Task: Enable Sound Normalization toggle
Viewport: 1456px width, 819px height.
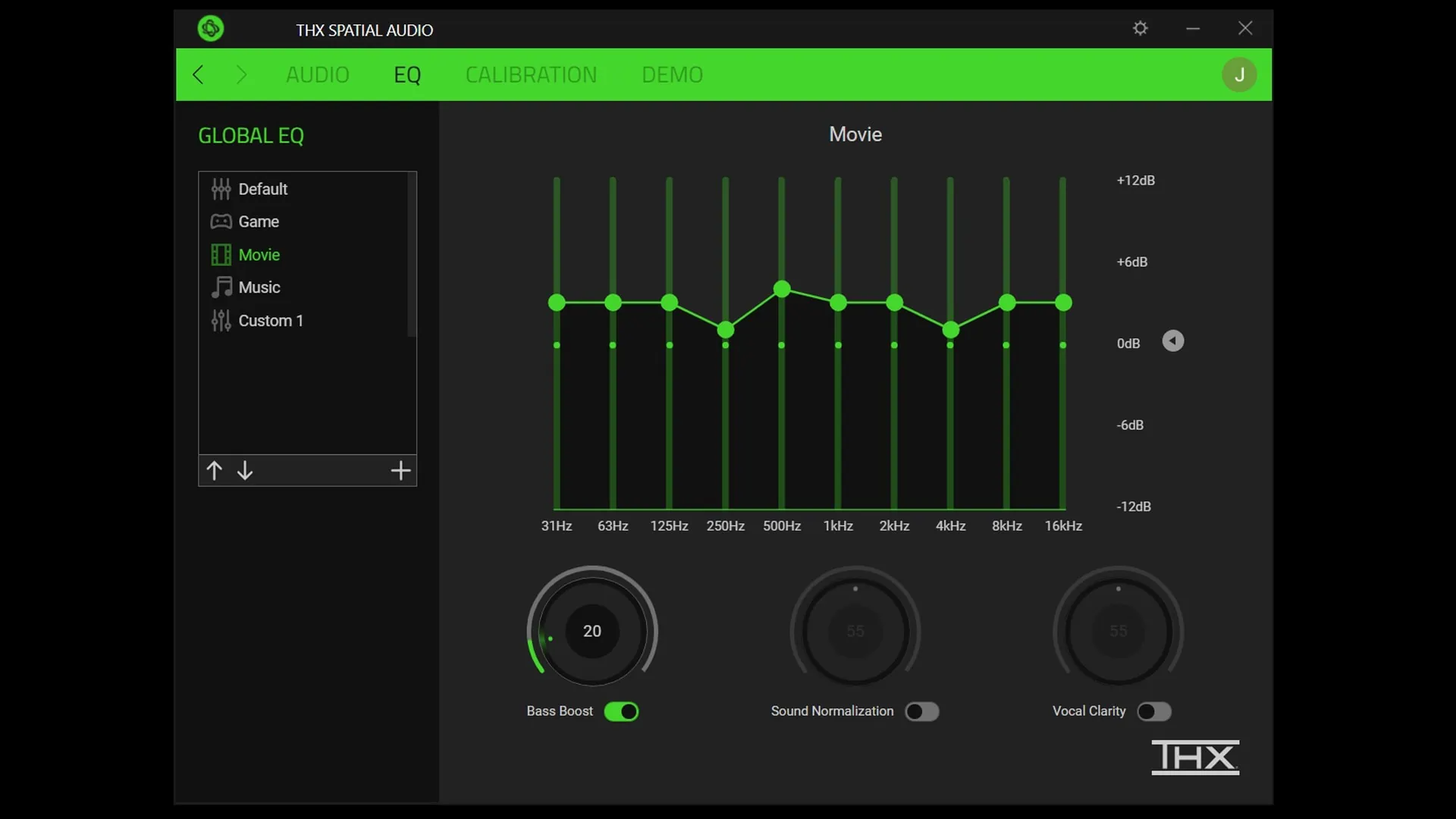Action: 920,711
